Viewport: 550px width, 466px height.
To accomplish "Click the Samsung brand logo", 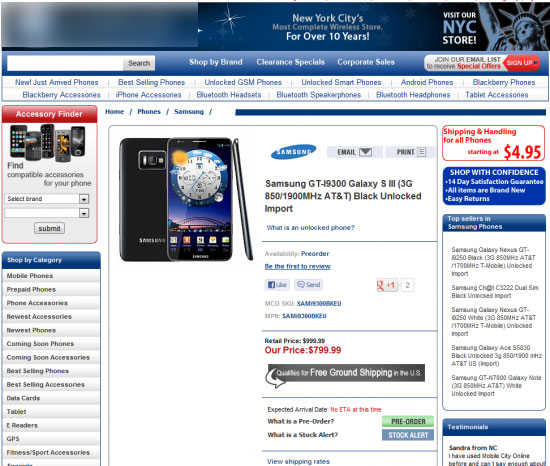I will click(x=294, y=152).
